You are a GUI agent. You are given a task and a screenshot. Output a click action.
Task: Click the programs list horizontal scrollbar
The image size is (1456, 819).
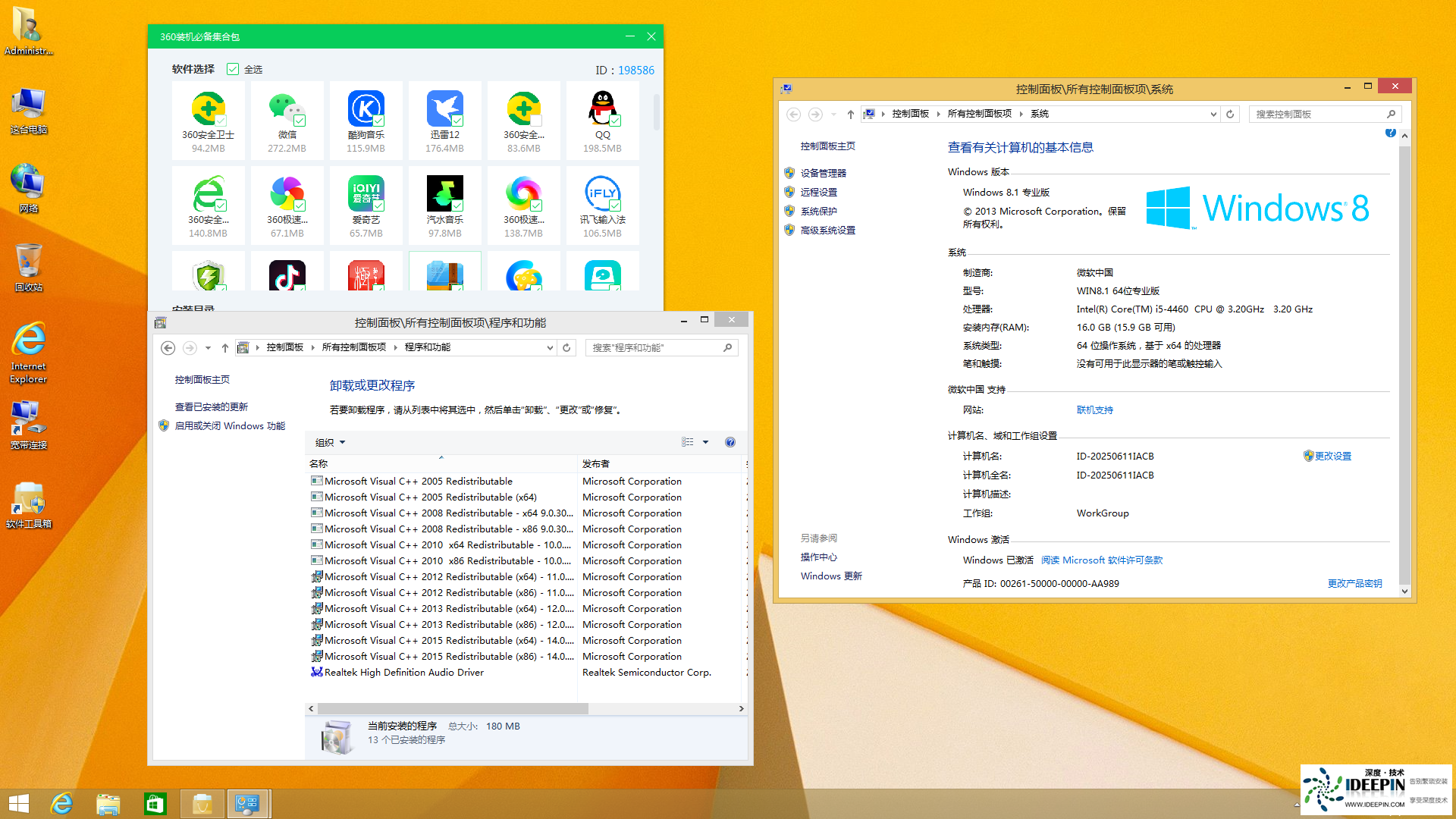click(453, 708)
